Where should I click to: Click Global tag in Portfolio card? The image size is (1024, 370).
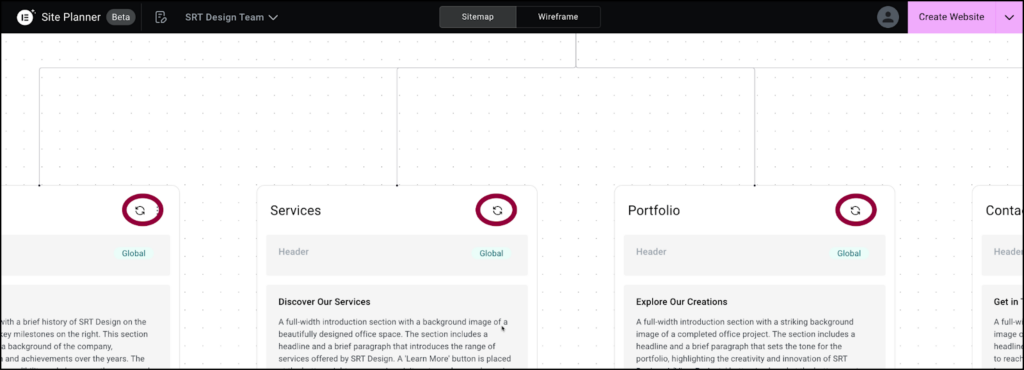(849, 253)
